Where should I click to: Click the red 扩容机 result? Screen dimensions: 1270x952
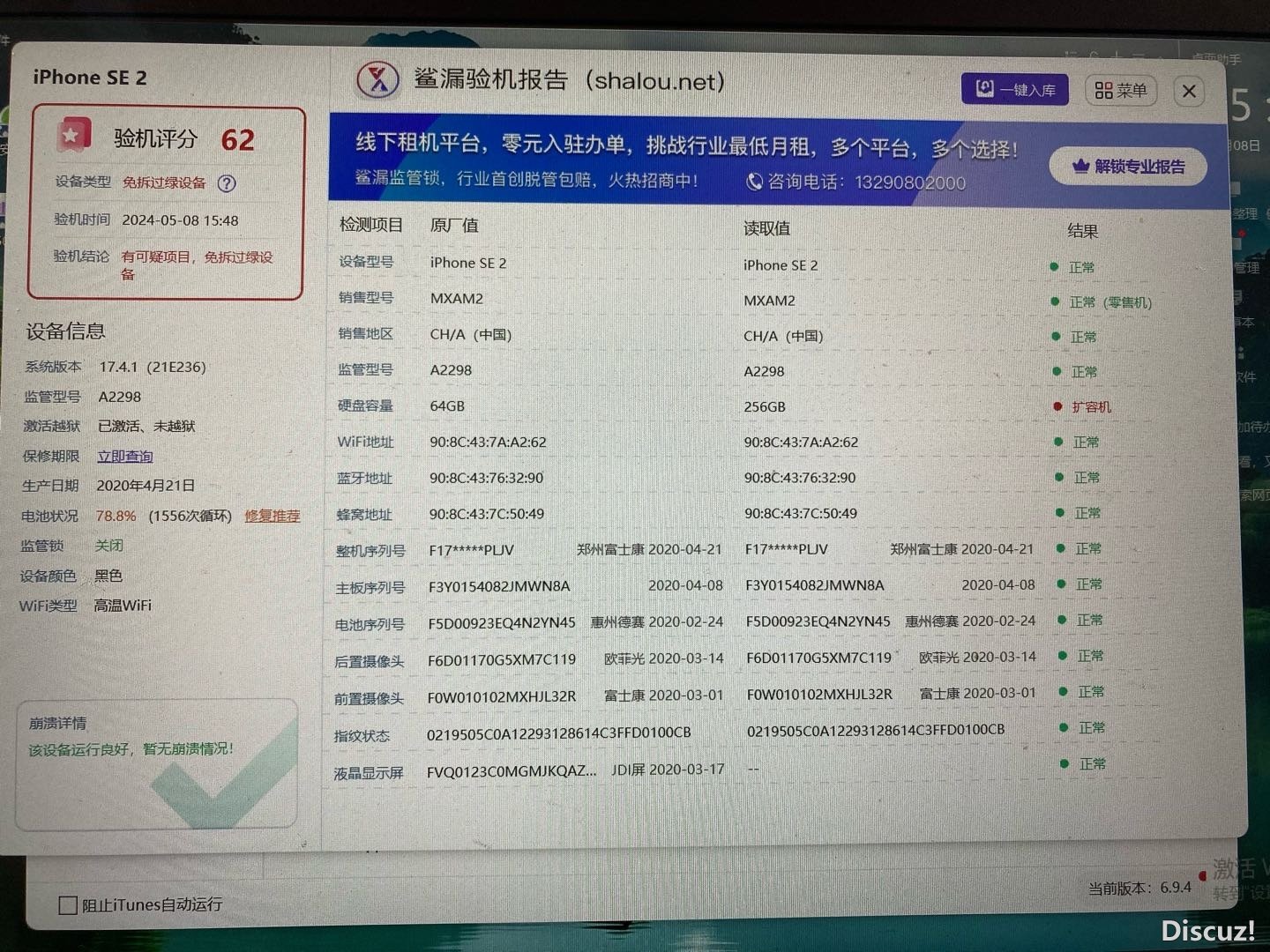[x=1091, y=407]
